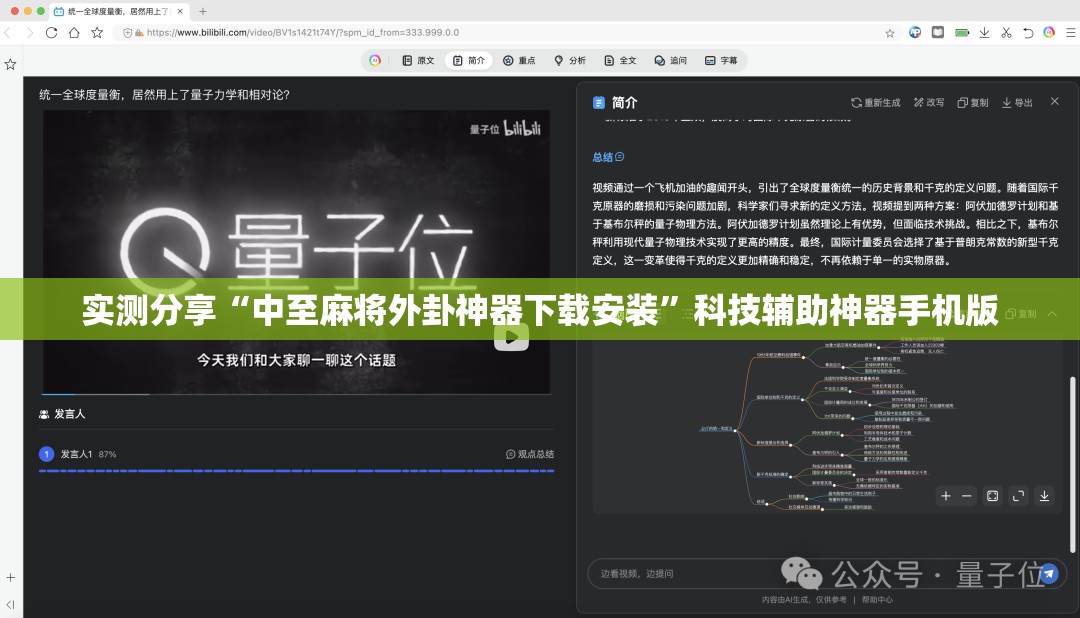Click the 总结 heading text
This screenshot has height=618, width=1080.
603,157
